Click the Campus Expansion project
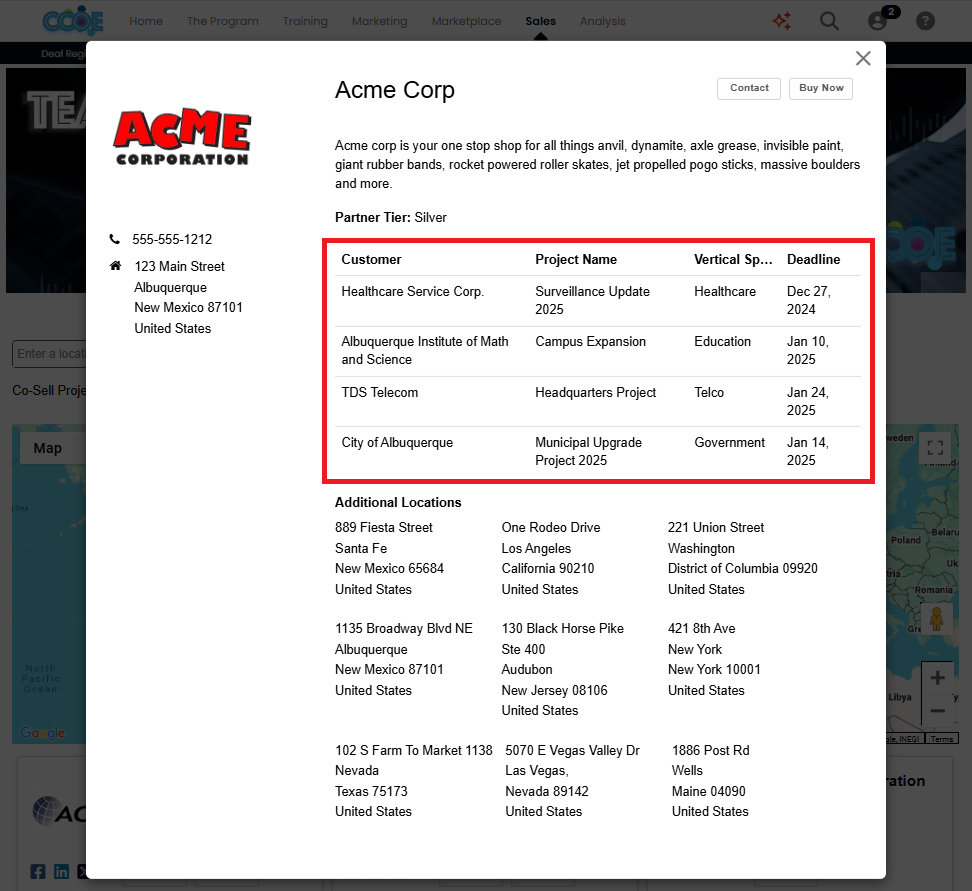The height and width of the screenshot is (891, 972). coord(590,342)
